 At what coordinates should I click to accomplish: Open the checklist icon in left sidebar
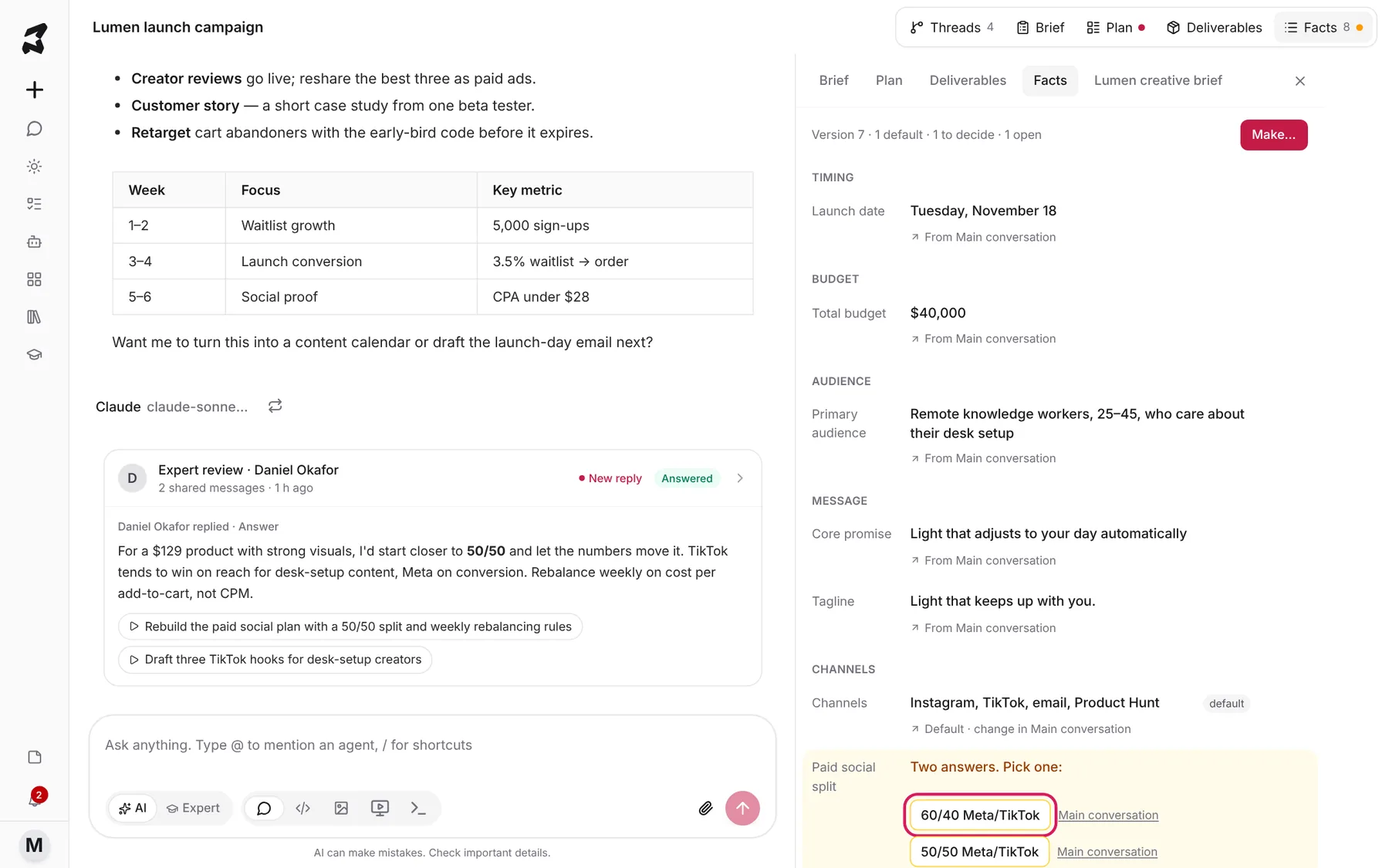[34, 204]
